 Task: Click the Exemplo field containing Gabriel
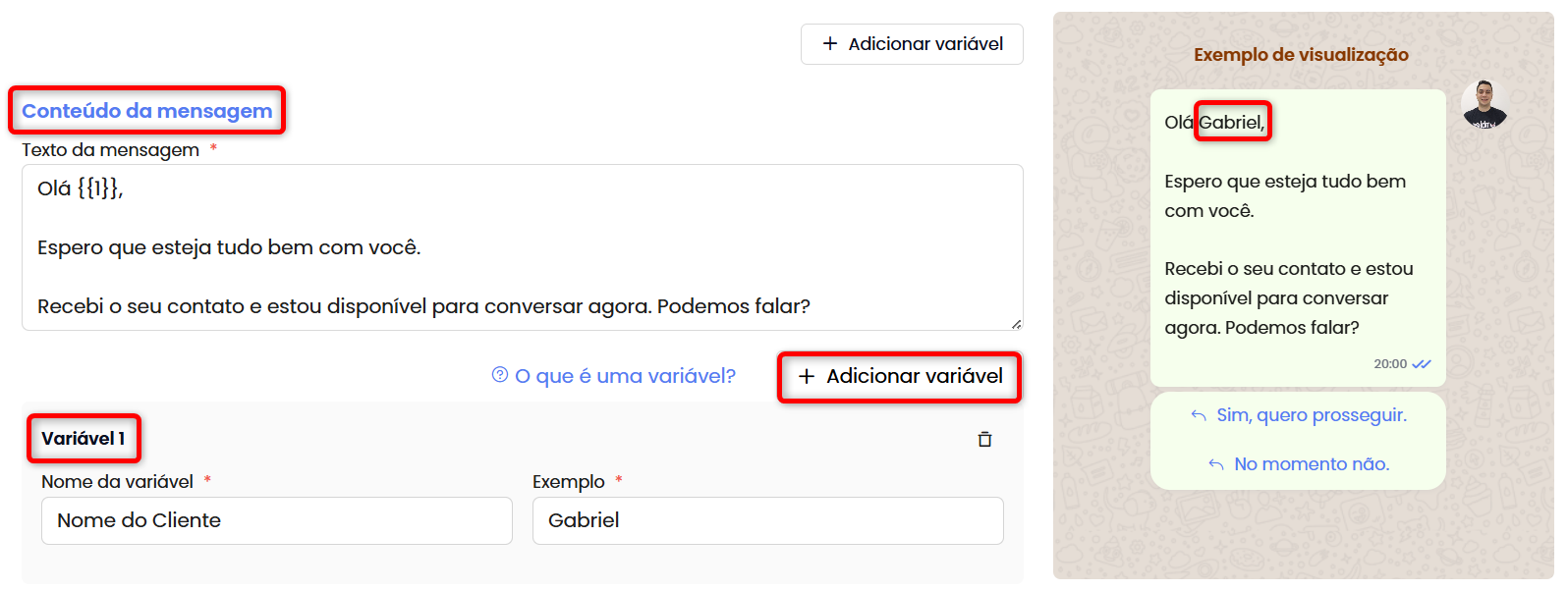pyautogui.click(x=766, y=520)
